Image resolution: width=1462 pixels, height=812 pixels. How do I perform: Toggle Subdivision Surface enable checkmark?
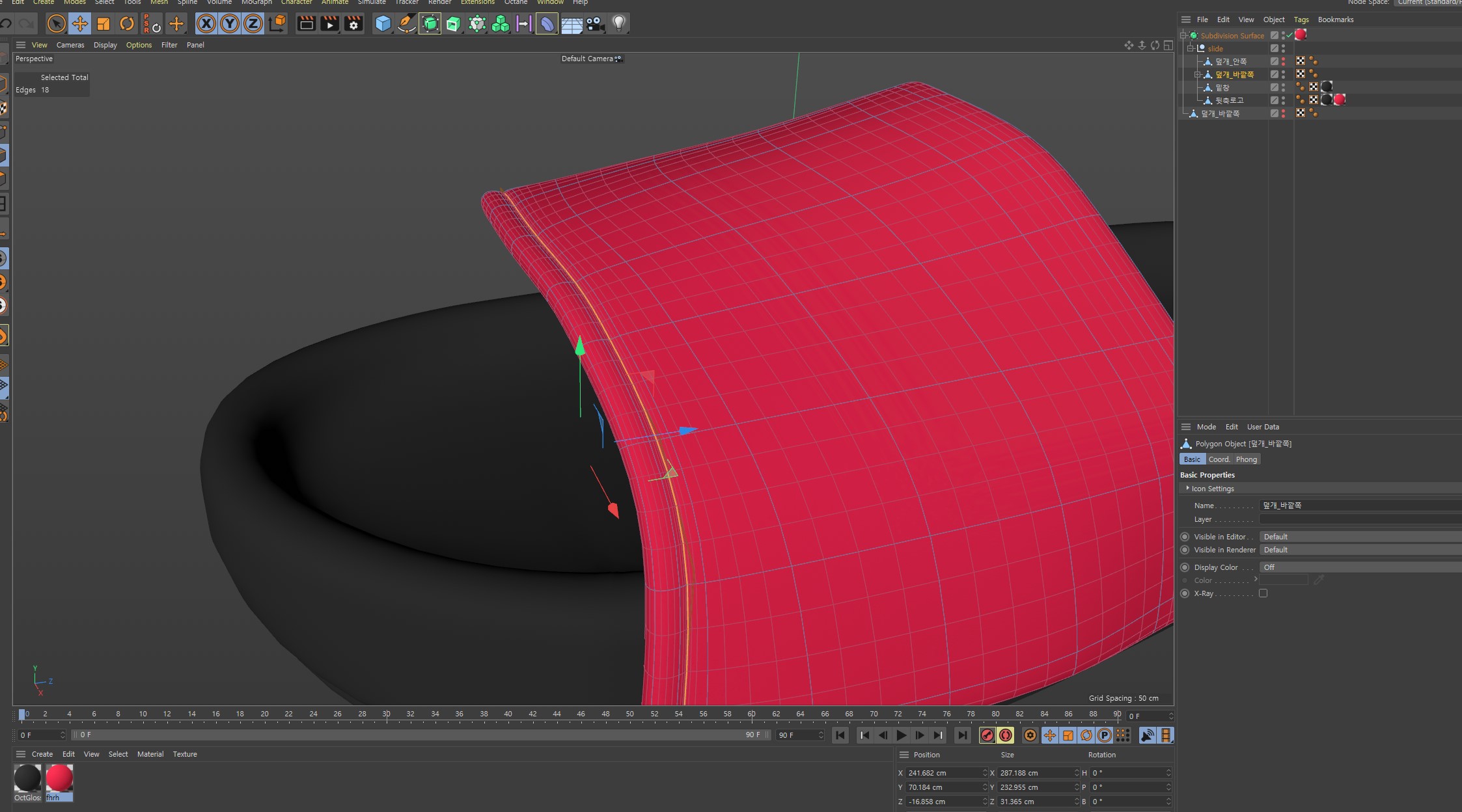click(1290, 35)
